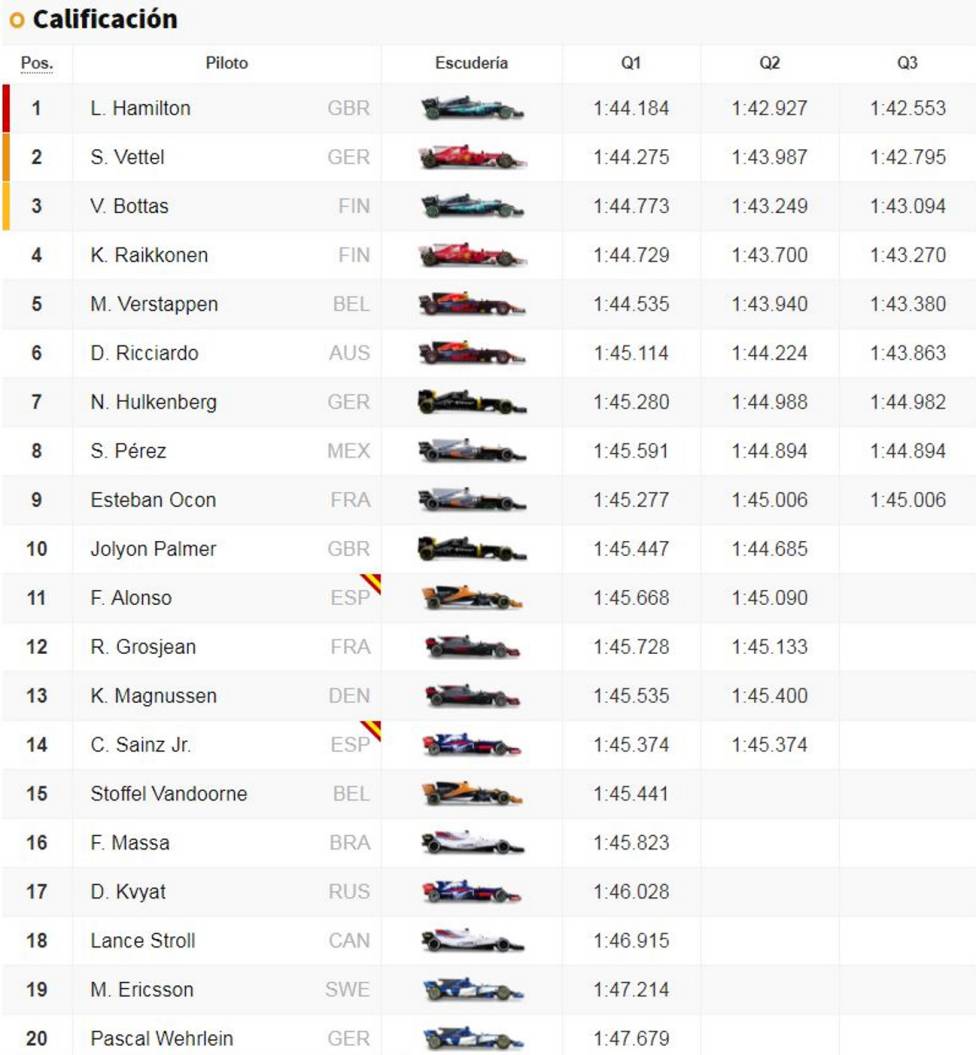Click Massa's white Williams car icon
The height and width of the screenshot is (1055, 976).
472,843
